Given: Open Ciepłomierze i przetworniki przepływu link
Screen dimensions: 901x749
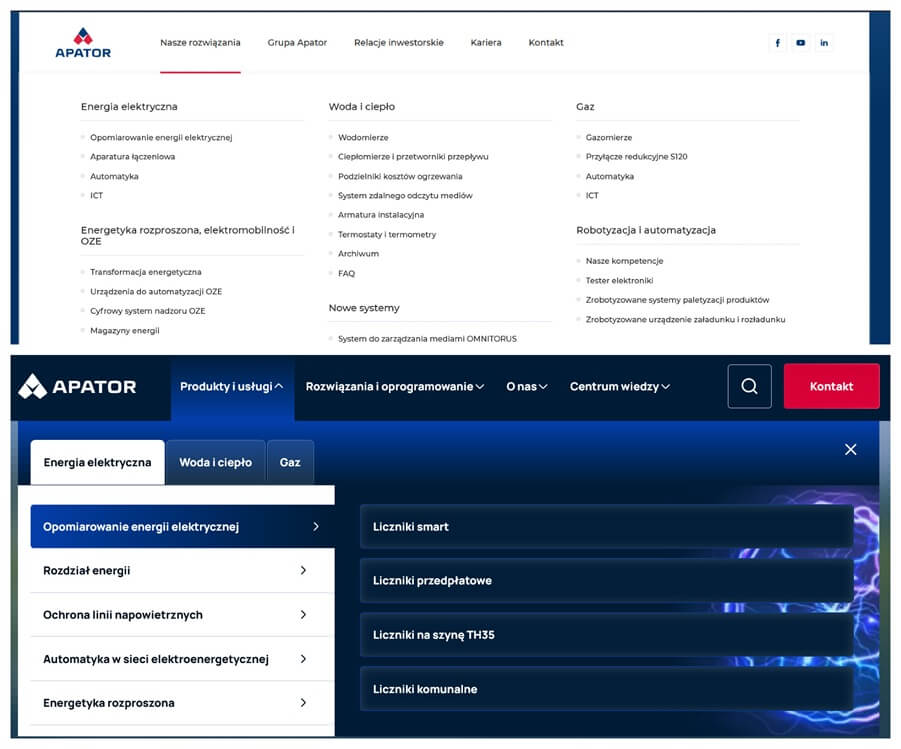Looking at the screenshot, I should [x=413, y=156].
